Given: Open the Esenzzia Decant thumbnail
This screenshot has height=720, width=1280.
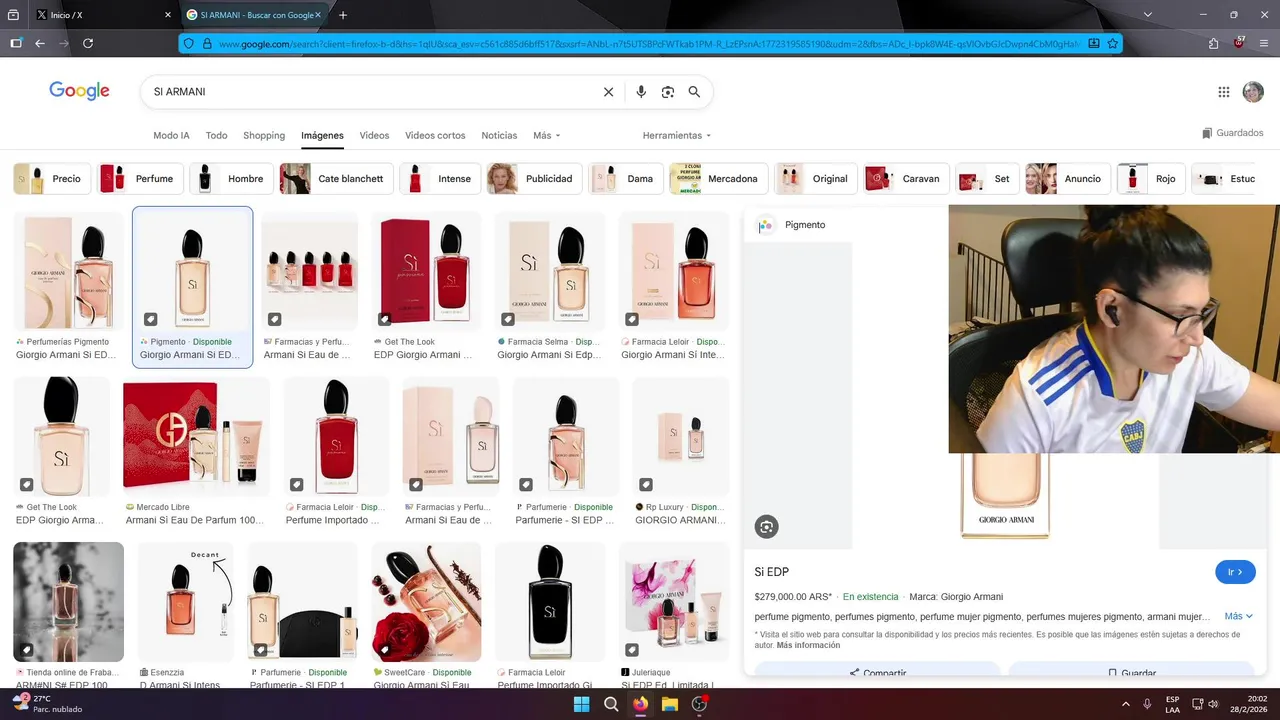Looking at the screenshot, I should tap(185, 602).
